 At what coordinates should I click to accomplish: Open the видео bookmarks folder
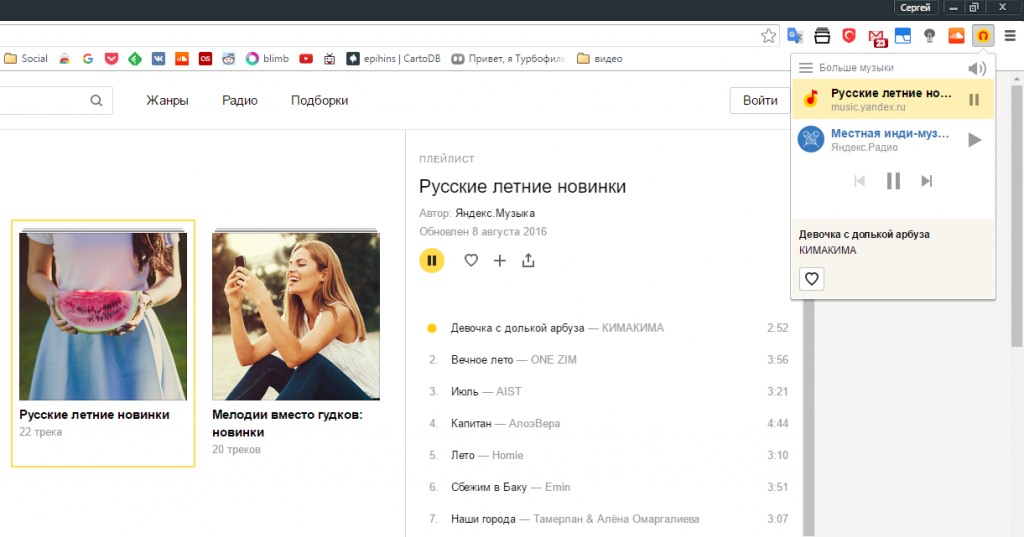coord(600,58)
